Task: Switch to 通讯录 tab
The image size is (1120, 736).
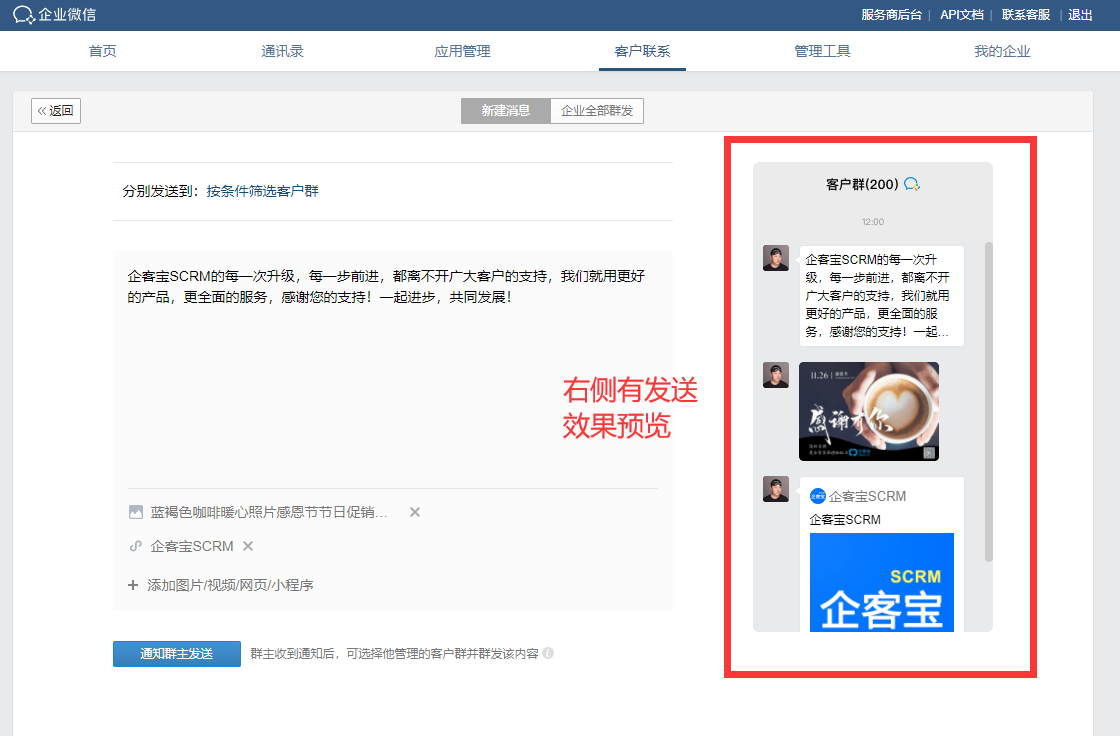Action: (282, 51)
